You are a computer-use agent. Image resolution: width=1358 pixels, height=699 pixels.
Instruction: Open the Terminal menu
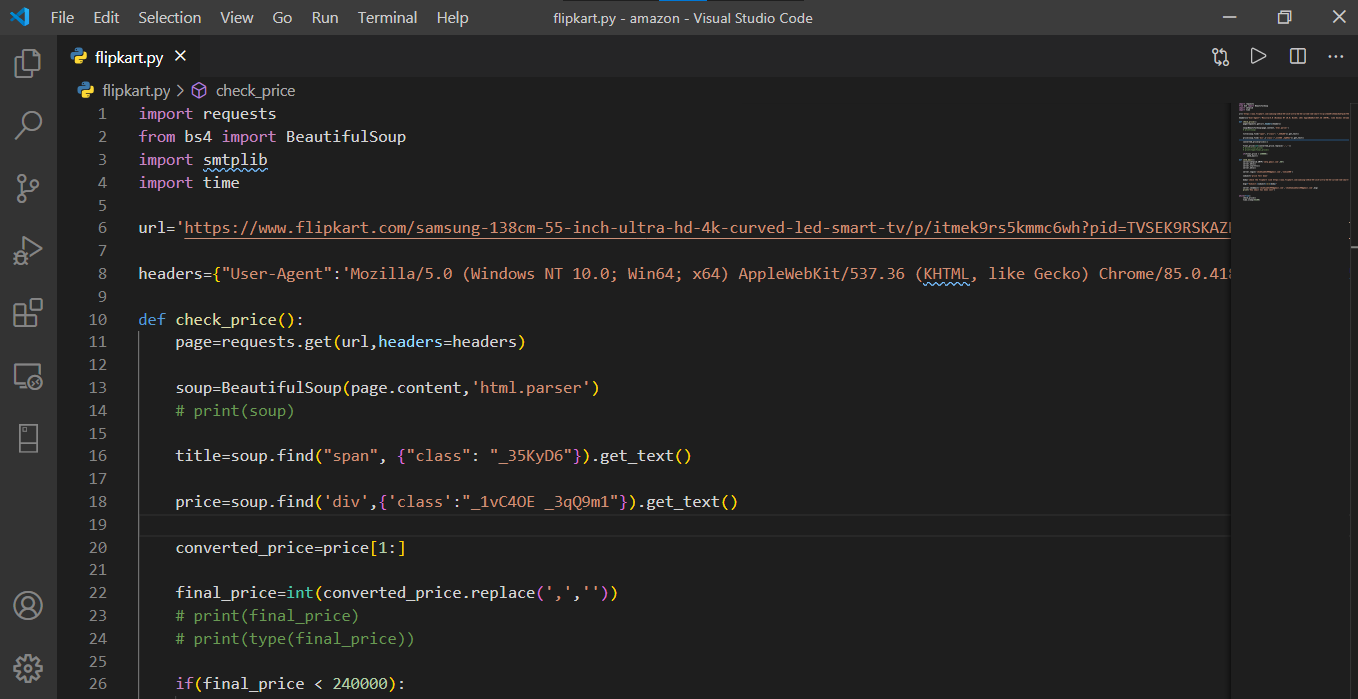pyautogui.click(x=388, y=18)
